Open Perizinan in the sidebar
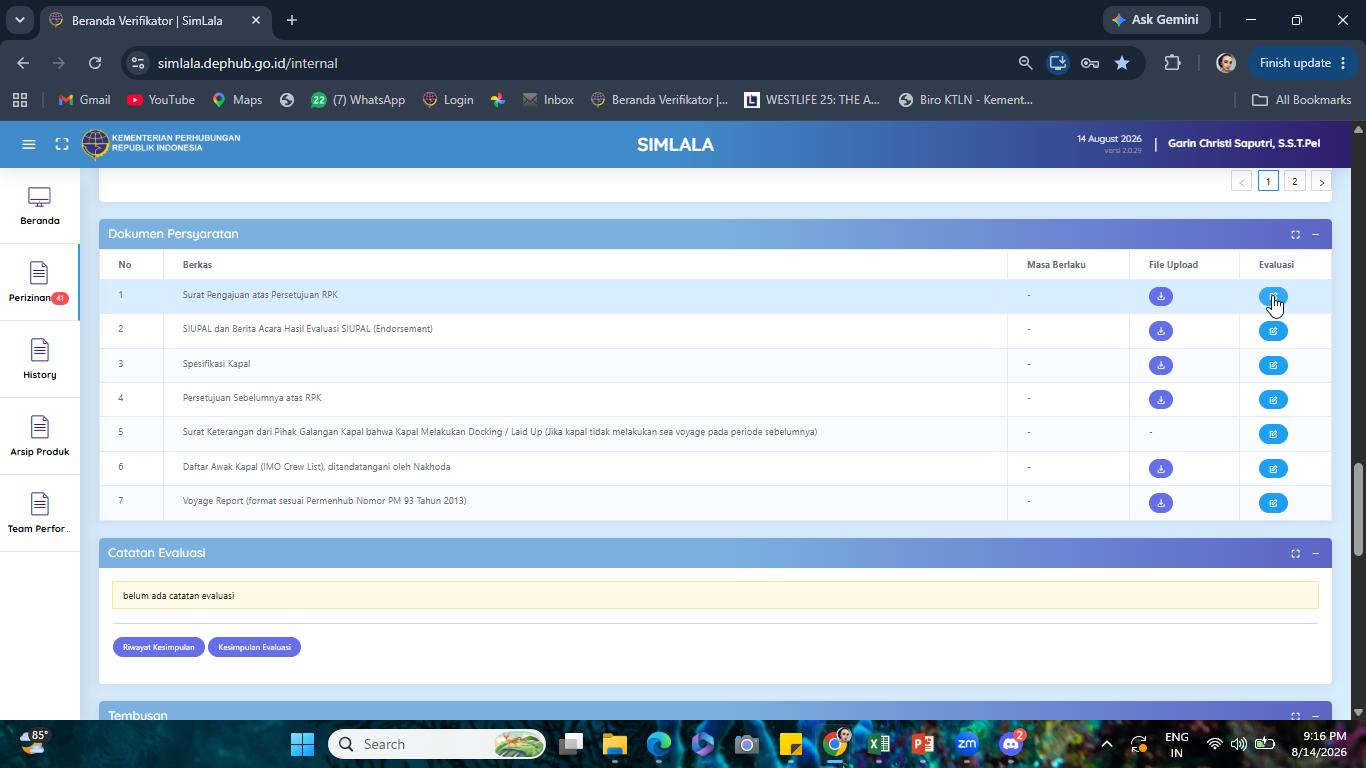Viewport: 1366px width, 768px height. point(39,282)
